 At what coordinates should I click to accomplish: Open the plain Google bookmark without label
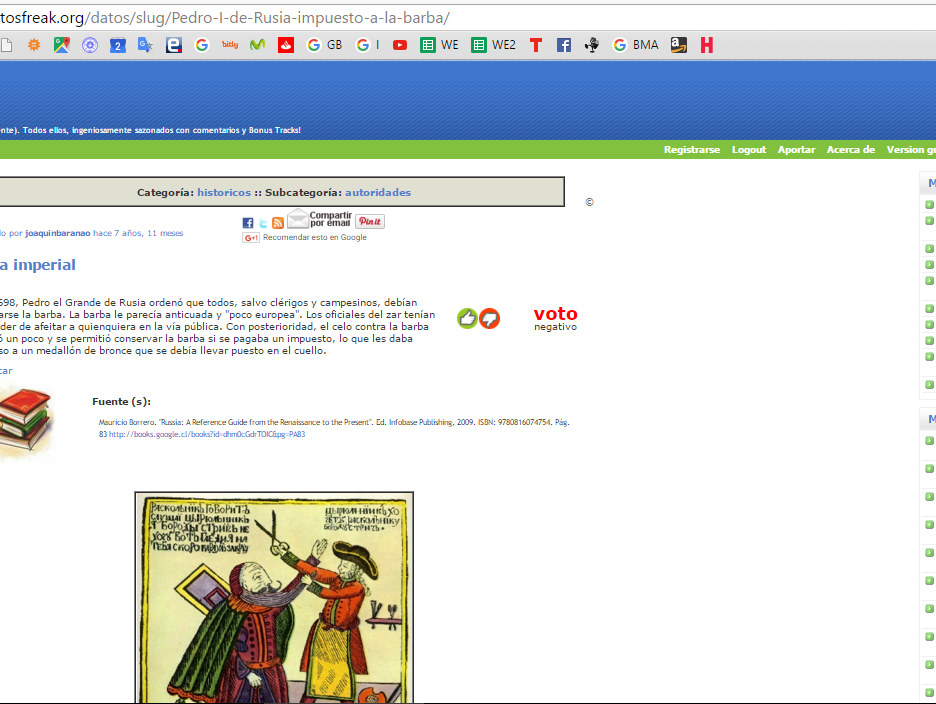tap(202, 45)
